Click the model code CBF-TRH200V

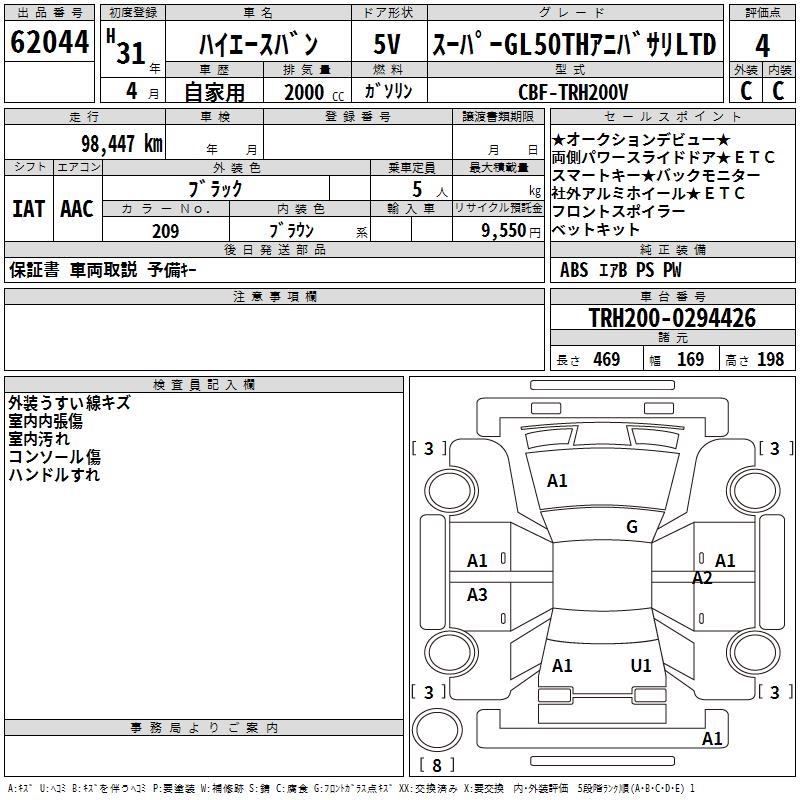[573, 92]
